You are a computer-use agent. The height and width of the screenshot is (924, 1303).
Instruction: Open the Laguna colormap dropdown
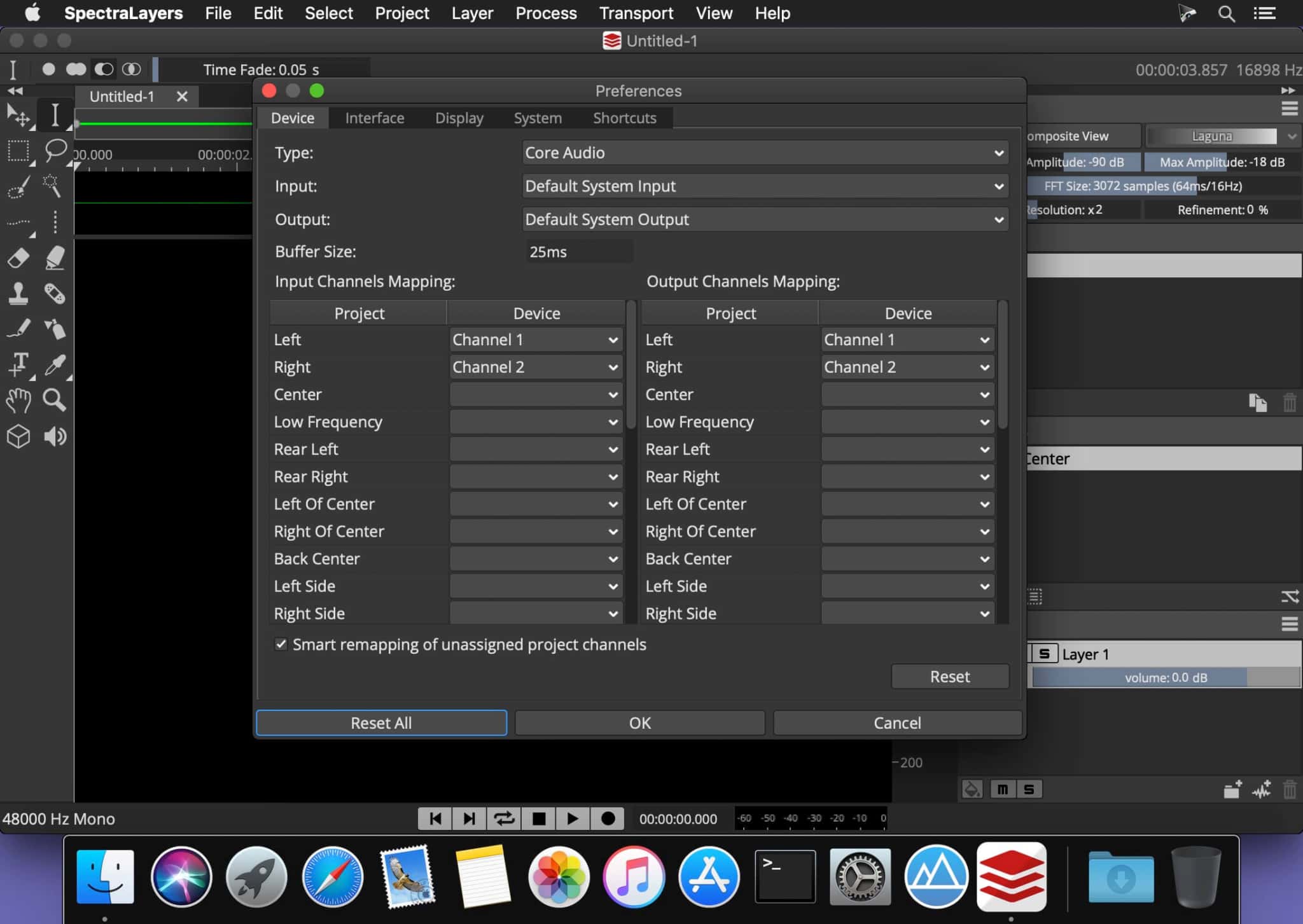point(1222,136)
